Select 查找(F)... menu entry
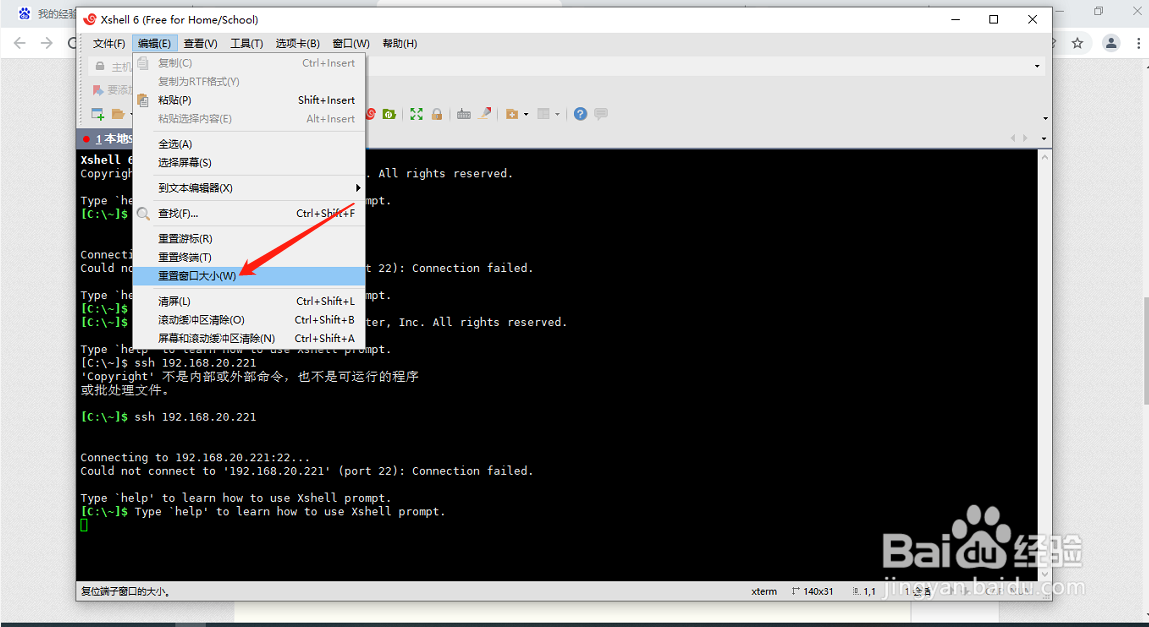 coord(248,214)
